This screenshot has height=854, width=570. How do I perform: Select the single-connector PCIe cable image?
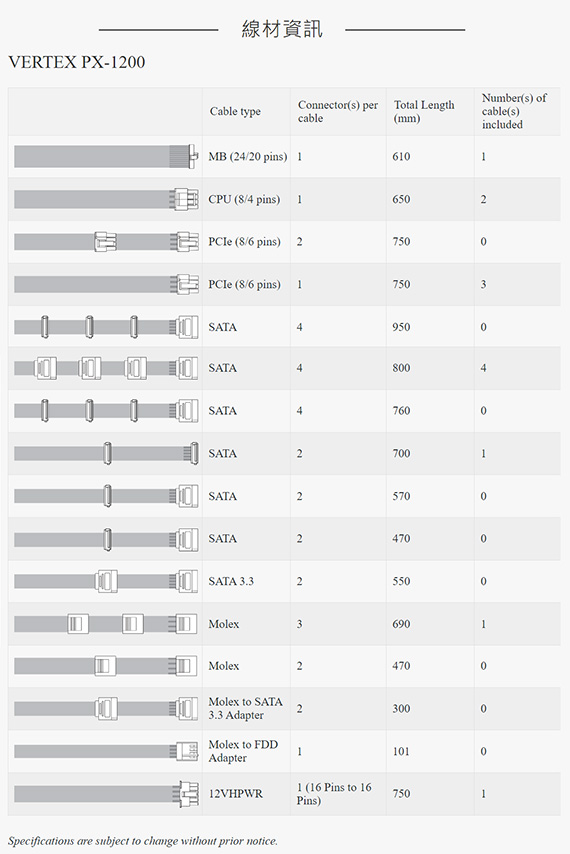(106, 284)
